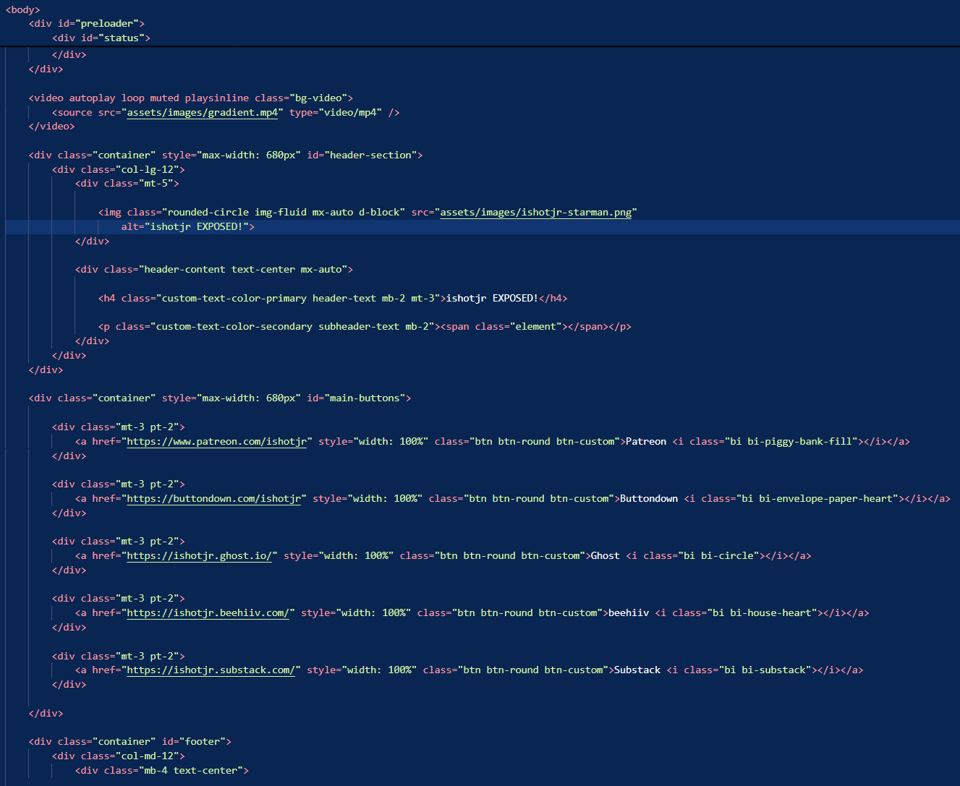Open the gradient.mp4 source path
The width and height of the screenshot is (960, 786).
pos(204,113)
